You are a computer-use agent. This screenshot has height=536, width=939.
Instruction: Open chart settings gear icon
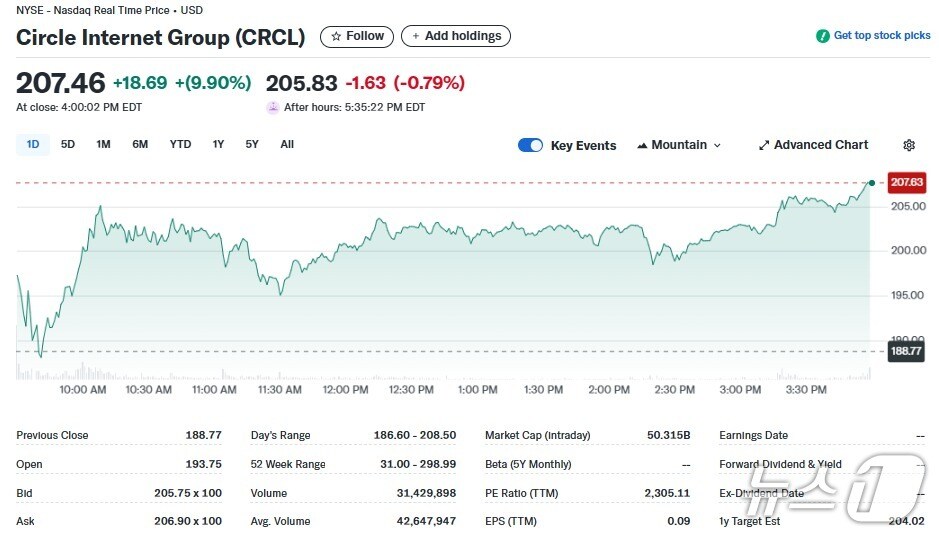point(909,145)
